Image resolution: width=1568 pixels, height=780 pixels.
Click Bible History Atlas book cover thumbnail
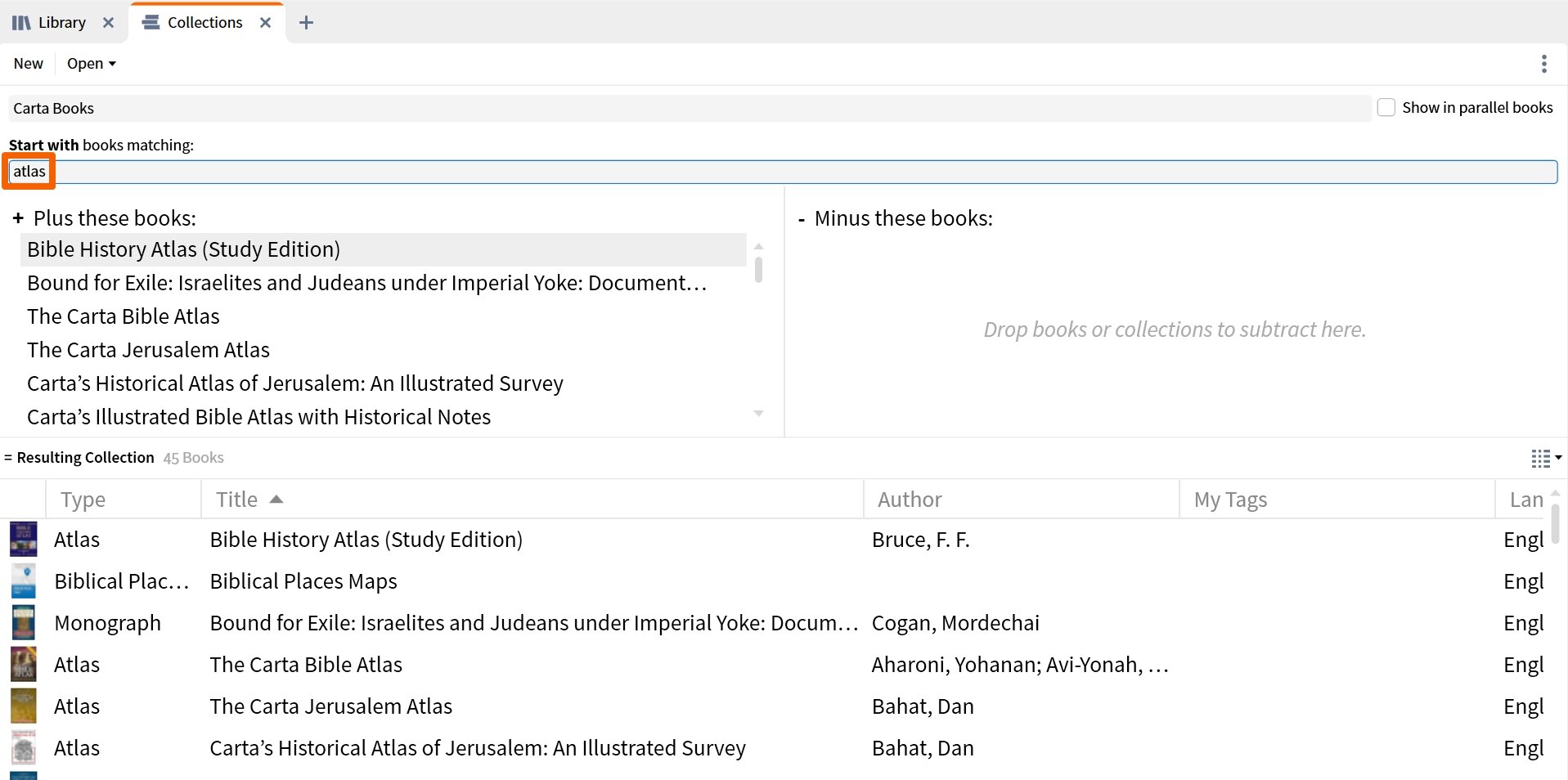point(23,540)
